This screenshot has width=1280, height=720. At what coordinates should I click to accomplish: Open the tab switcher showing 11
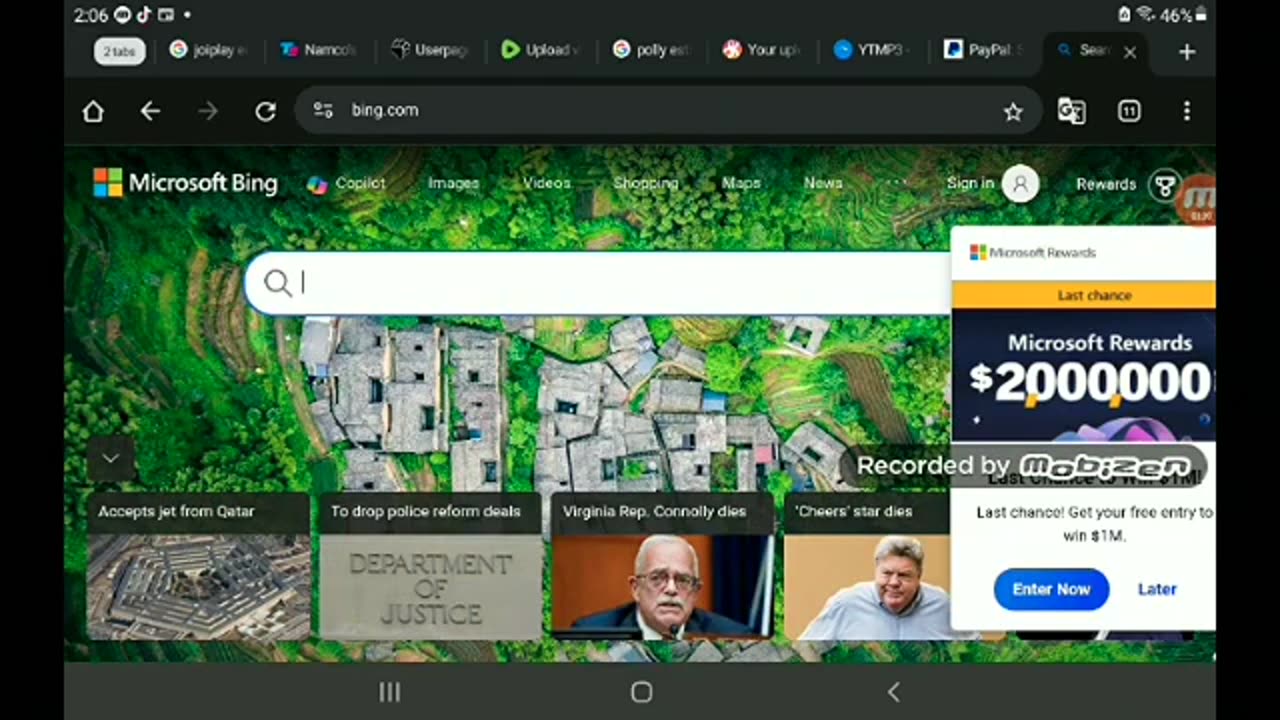tap(1129, 111)
